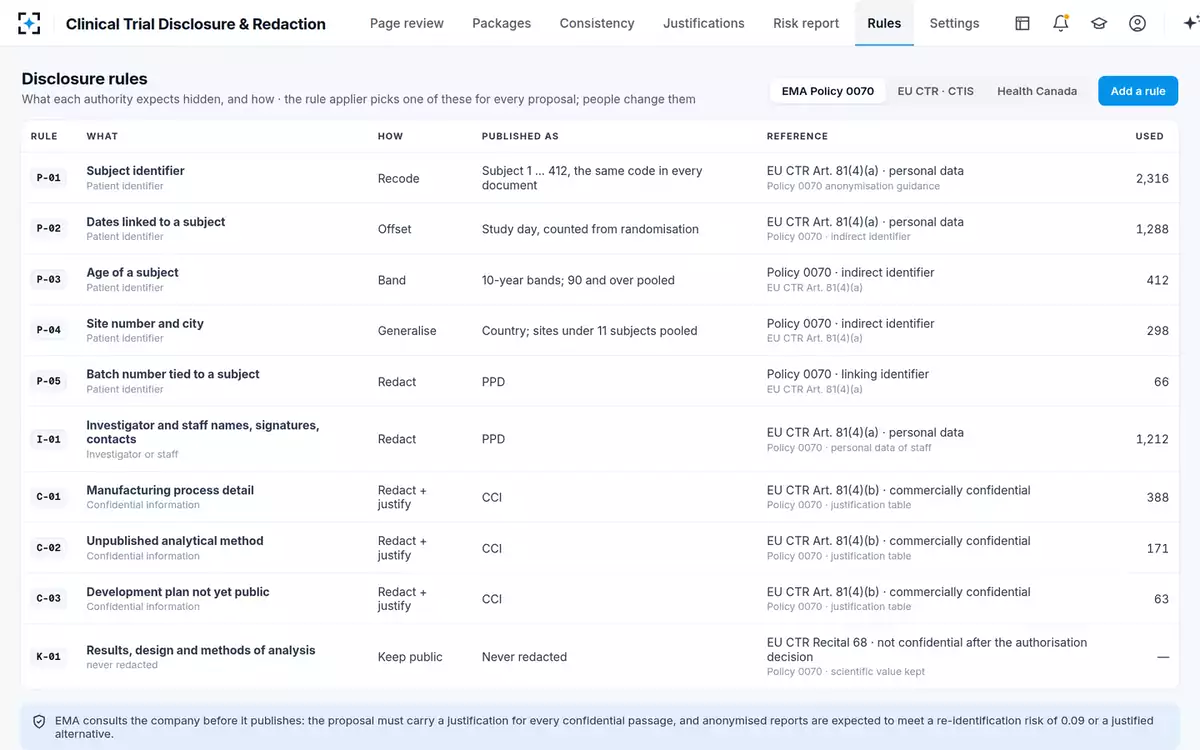
Task: Select the Rules tab
Action: (884, 23)
